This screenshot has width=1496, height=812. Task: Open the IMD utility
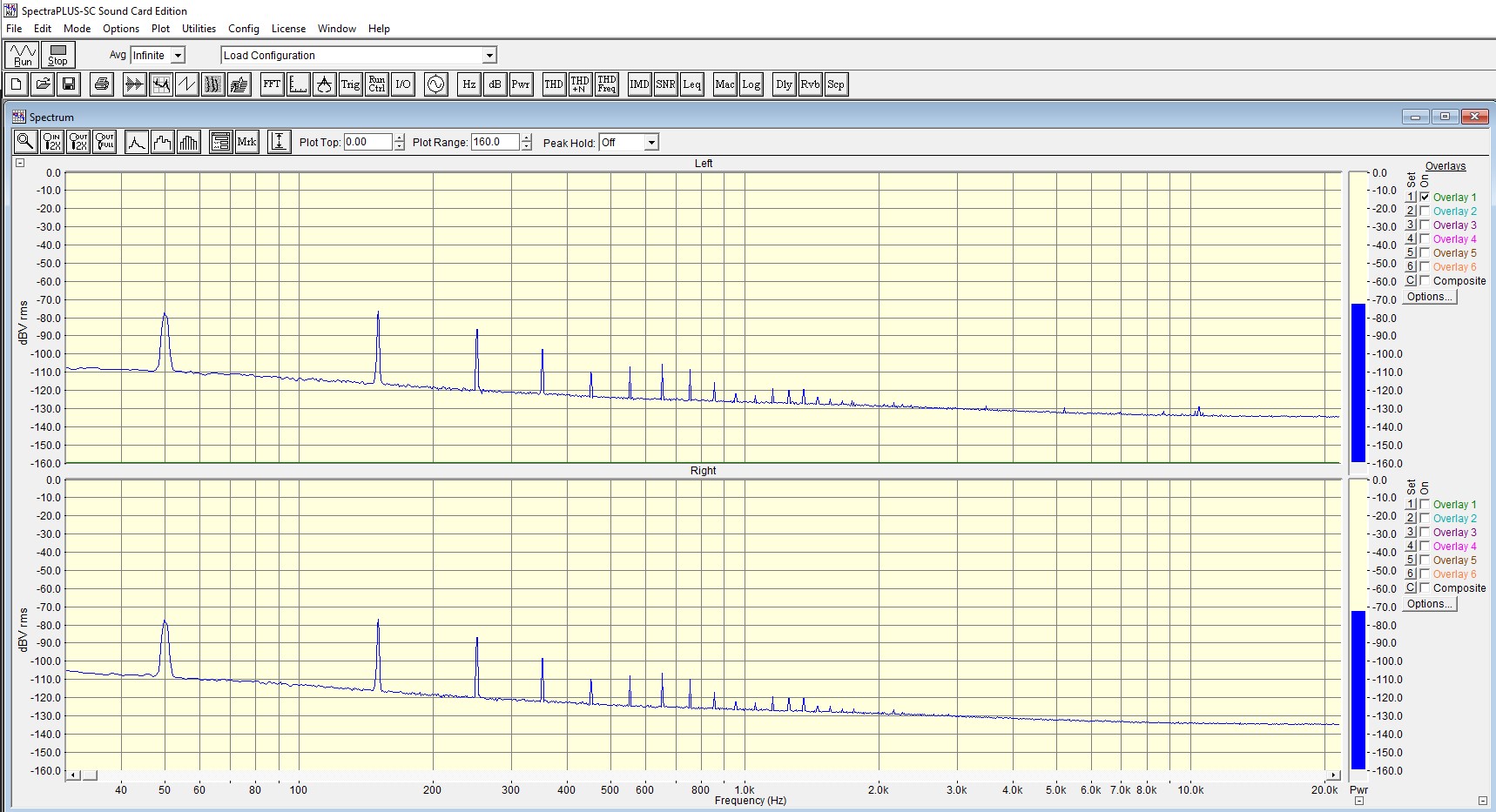(639, 84)
